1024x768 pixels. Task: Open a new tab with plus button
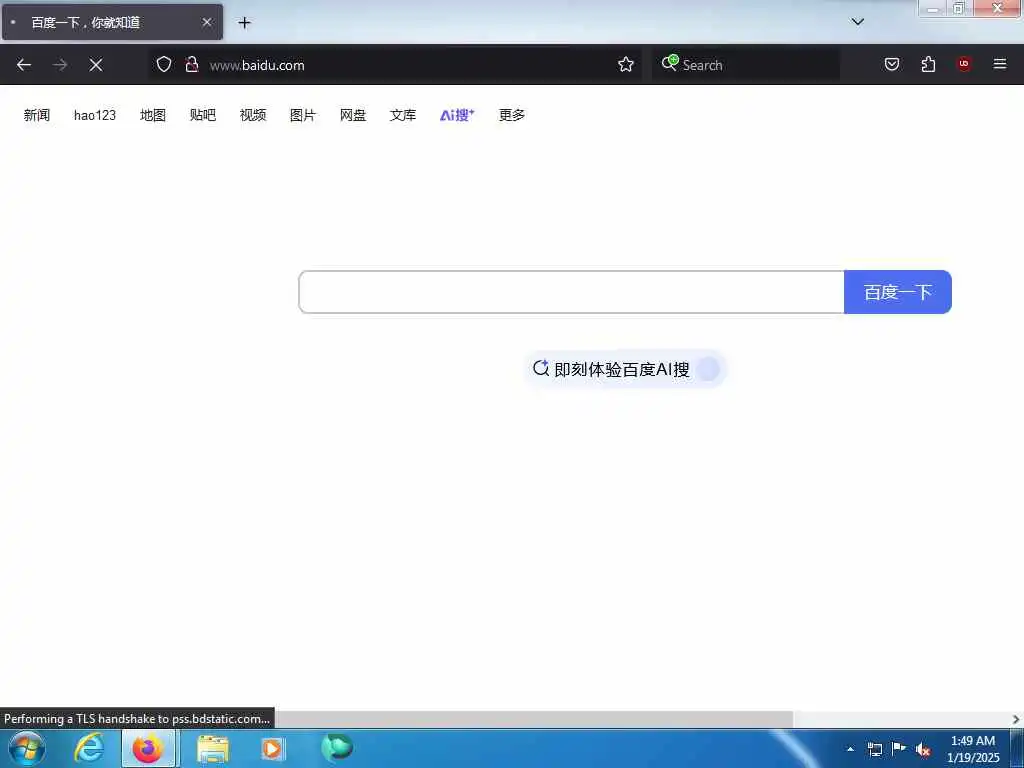click(244, 23)
